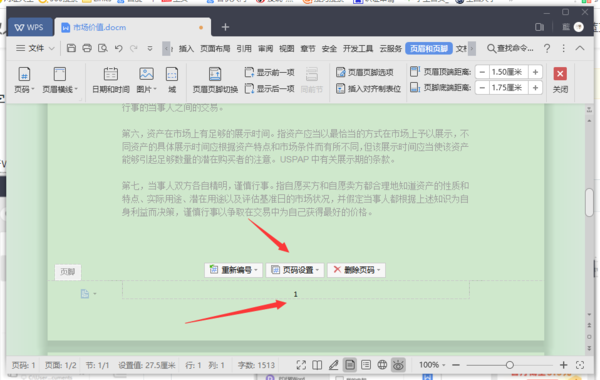Click the zoom slider handle
Image resolution: width=600 pixels, height=380 pixels.
tap(509, 365)
